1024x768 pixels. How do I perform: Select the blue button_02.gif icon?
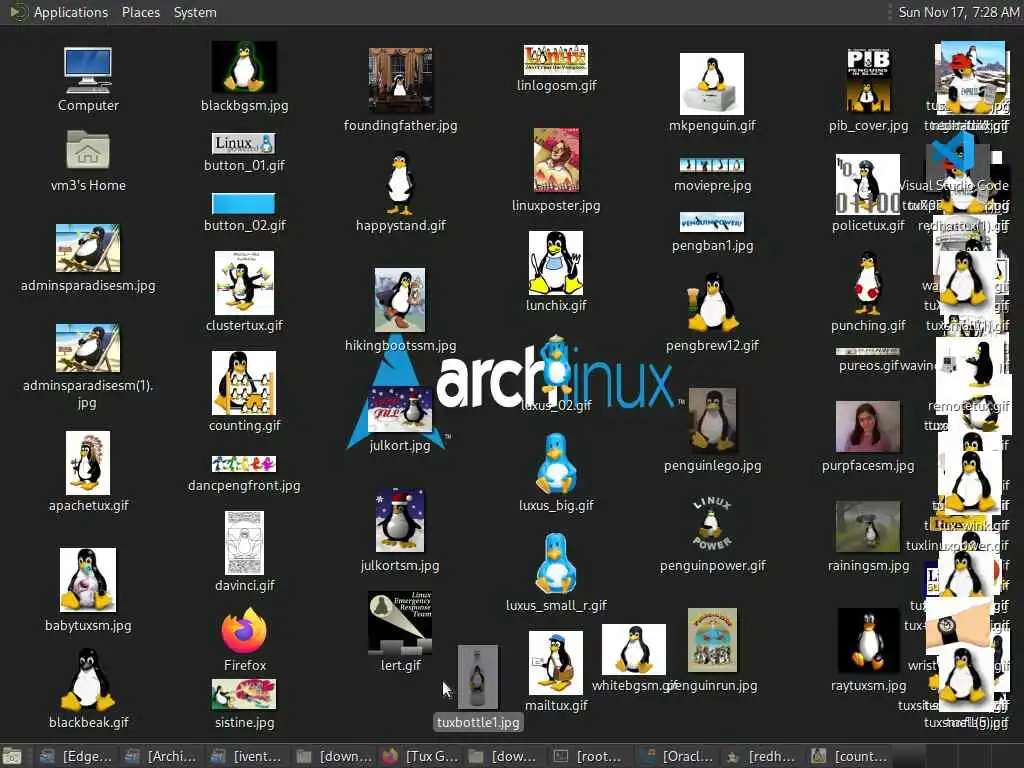tap(244, 204)
